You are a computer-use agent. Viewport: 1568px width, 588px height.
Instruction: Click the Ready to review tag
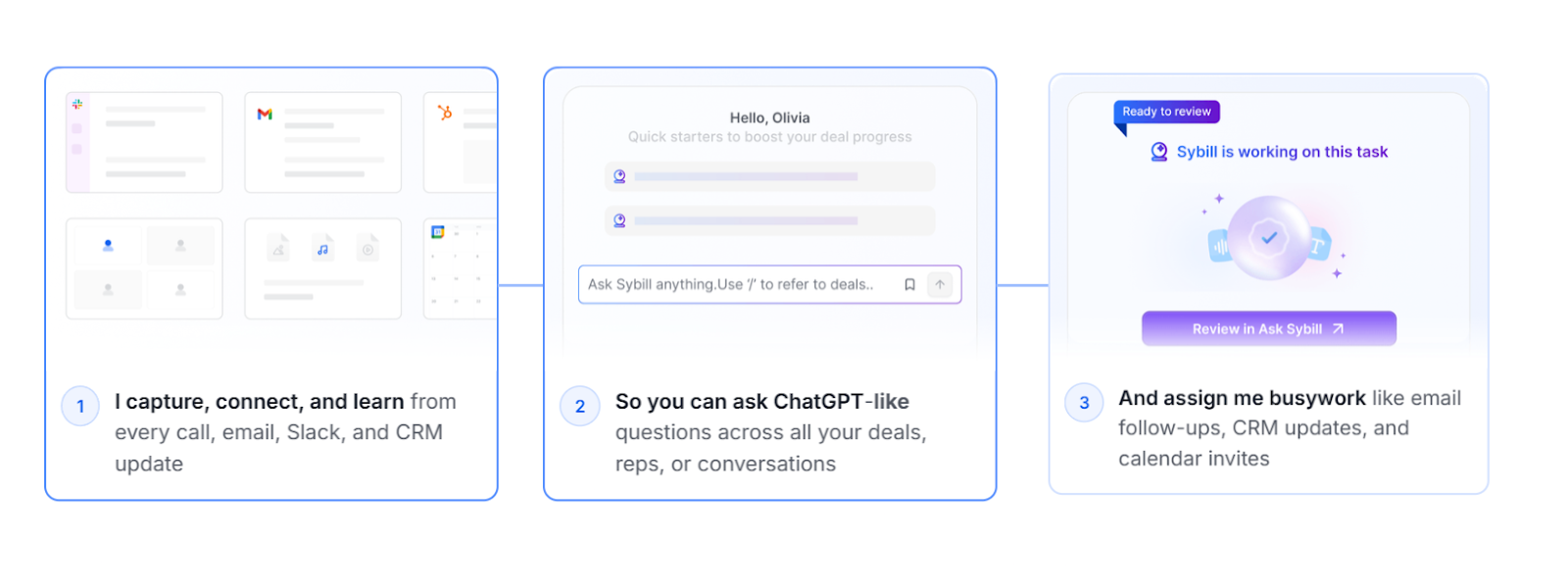point(1166,112)
